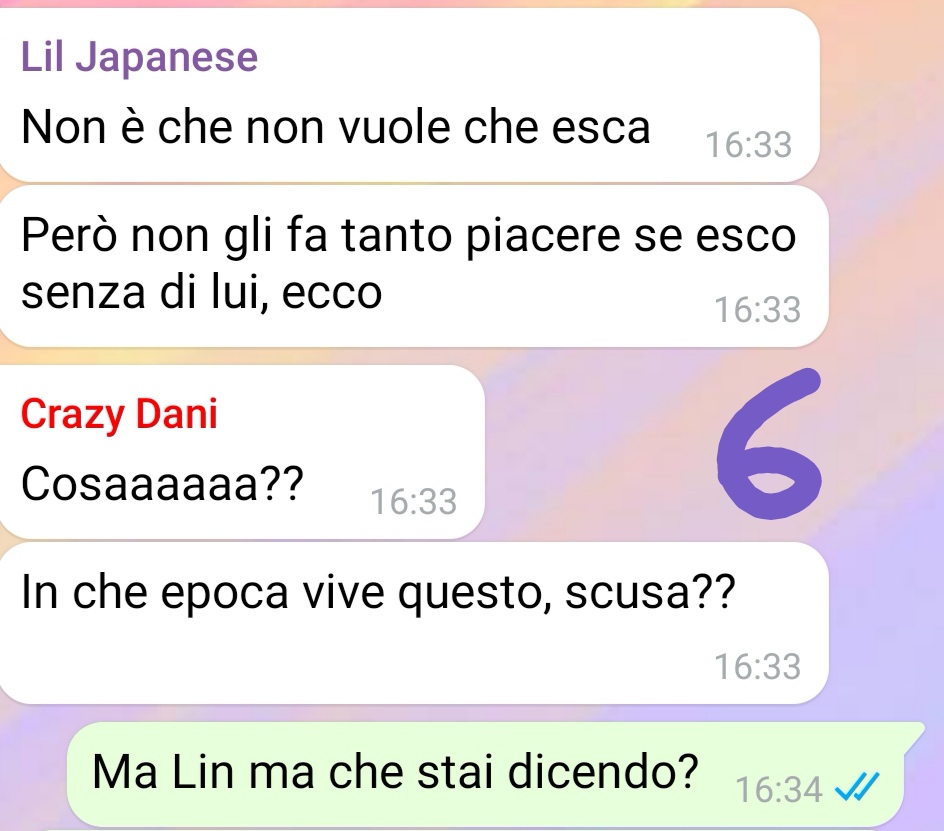Tap message 'In che epoca vive questo, scusa??'
The image size is (944, 831).
(x=414, y=623)
